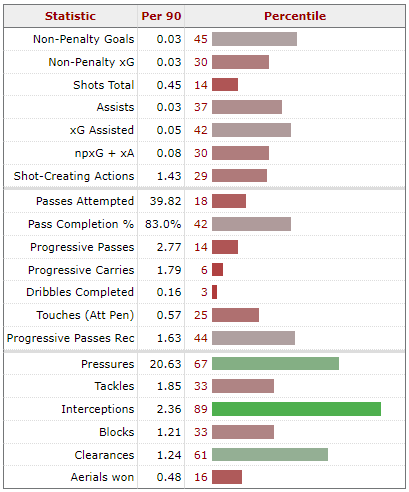Click the Touches (Att Pen) label
Image resolution: width=409 pixels, height=492 pixels.
click(85, 315)
